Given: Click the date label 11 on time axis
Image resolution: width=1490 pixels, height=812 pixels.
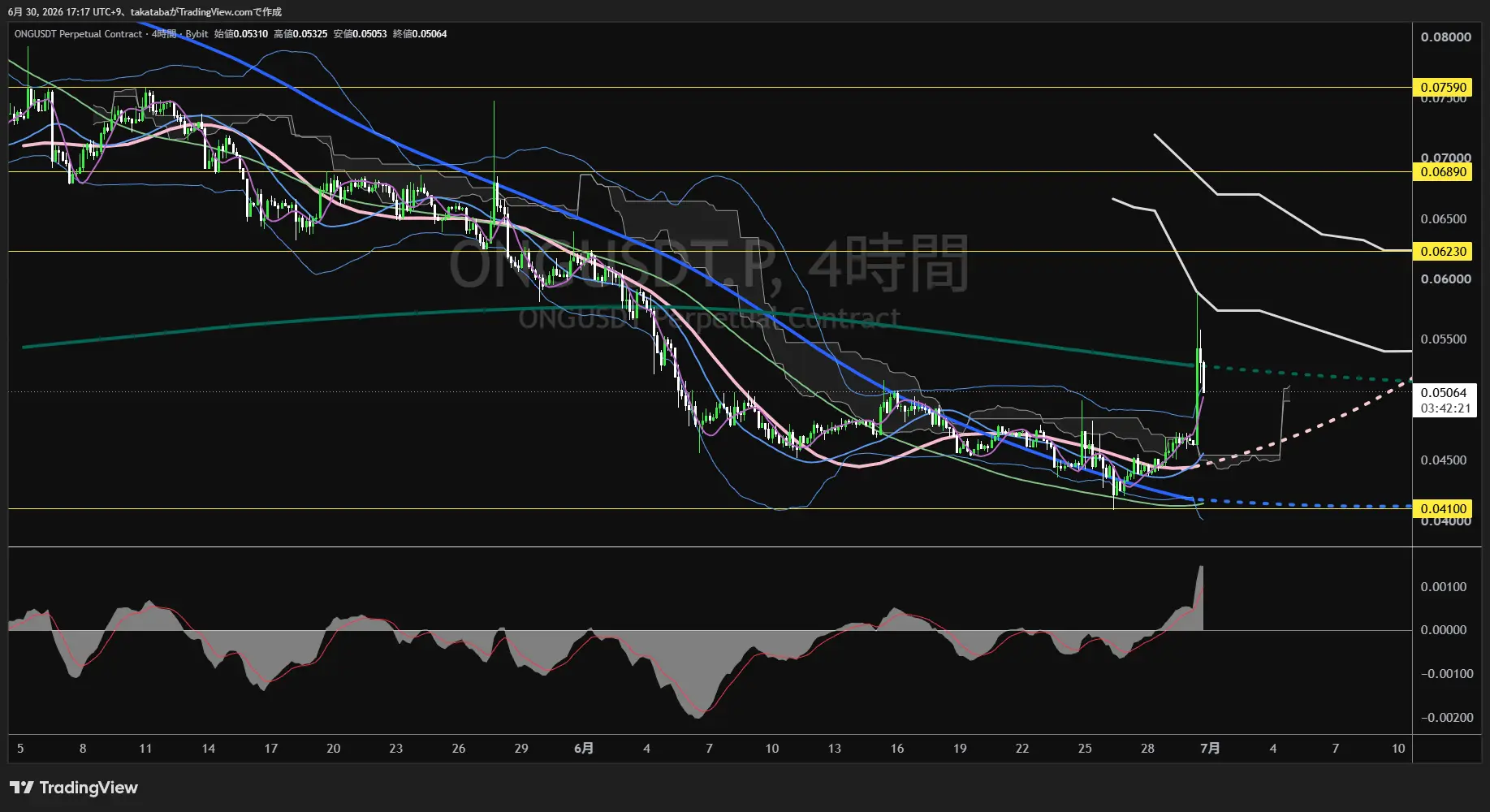Looking at the screenshot, I should (x=145, y=749).
